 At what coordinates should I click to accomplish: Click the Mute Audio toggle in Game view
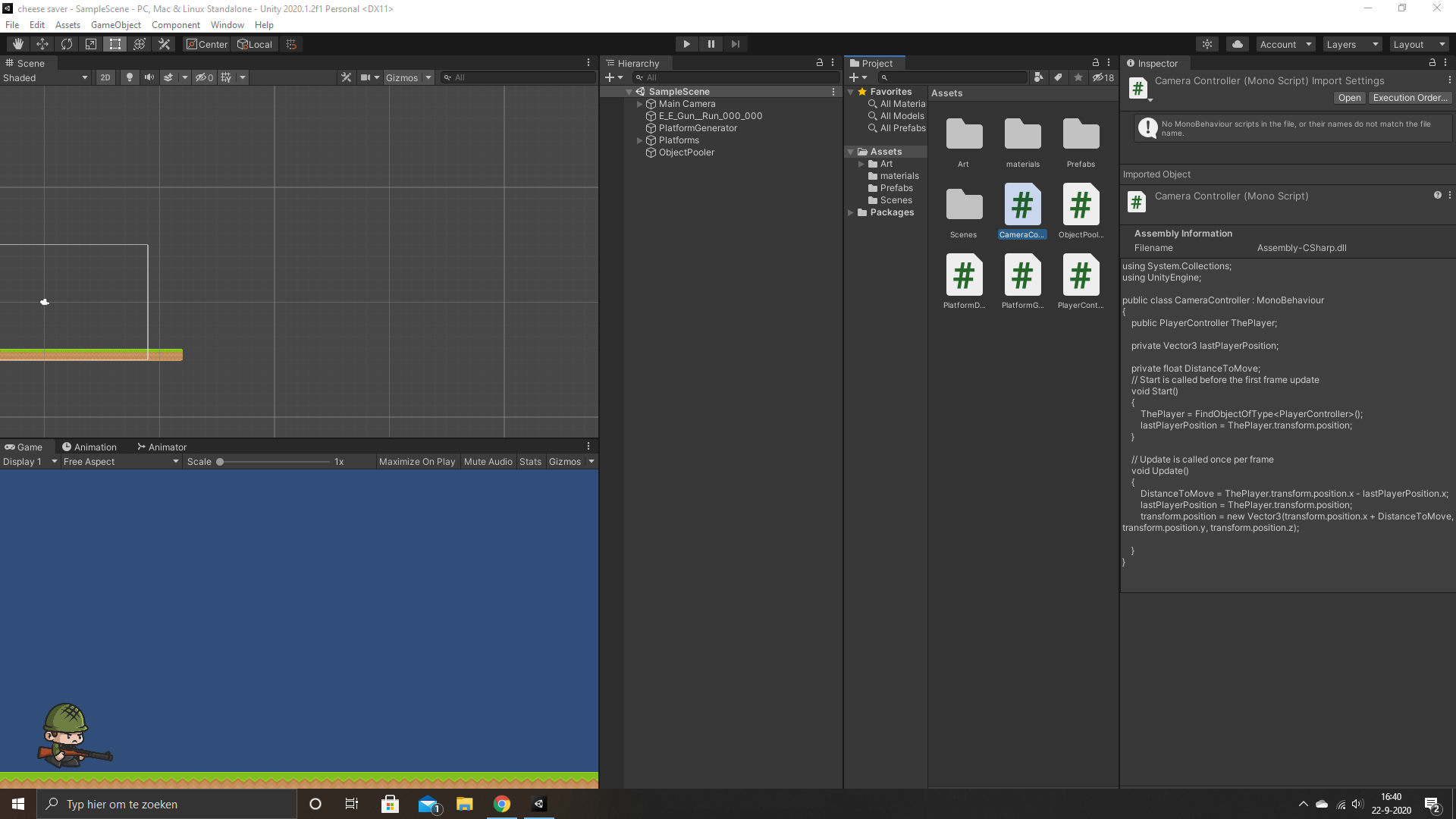pyautogui.click(x=486, y=461)
